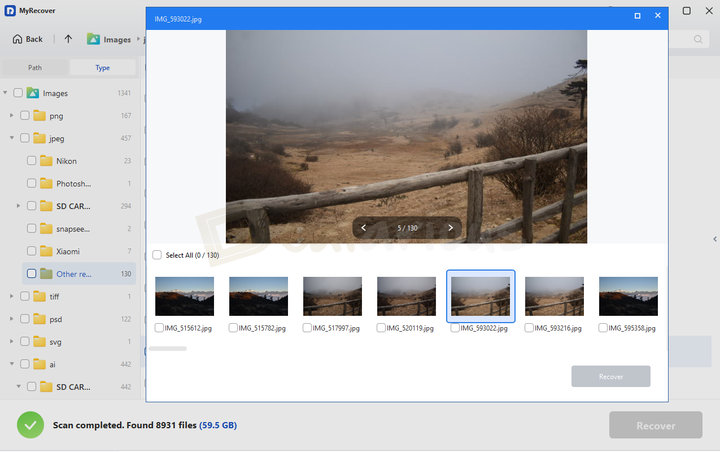Click the large Recover button at bottom
This screenshot has height=452, width=720.
pyautogui.click(x=656, y=425)
